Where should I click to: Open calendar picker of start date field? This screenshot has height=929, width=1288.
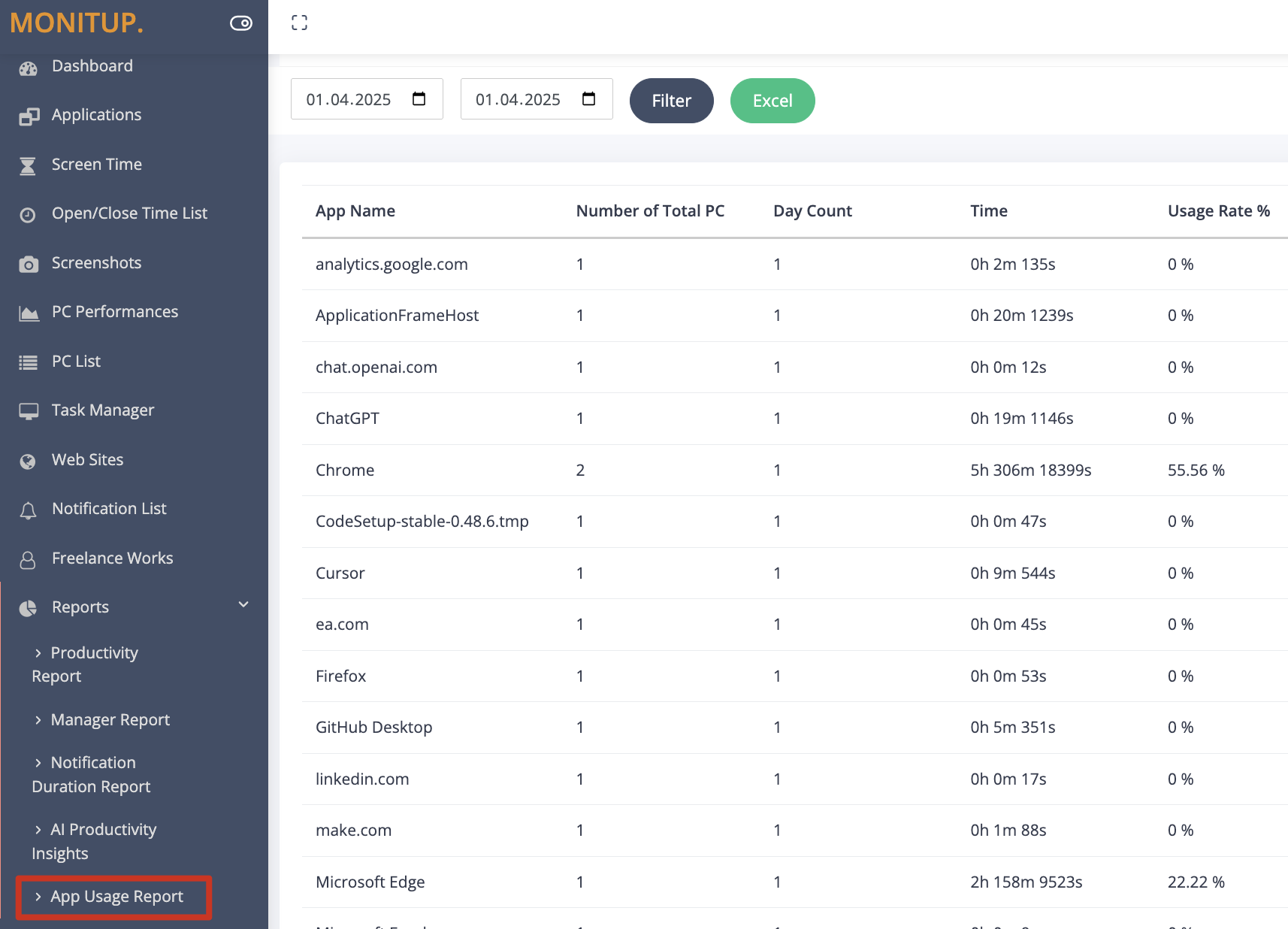coord(419,98)
